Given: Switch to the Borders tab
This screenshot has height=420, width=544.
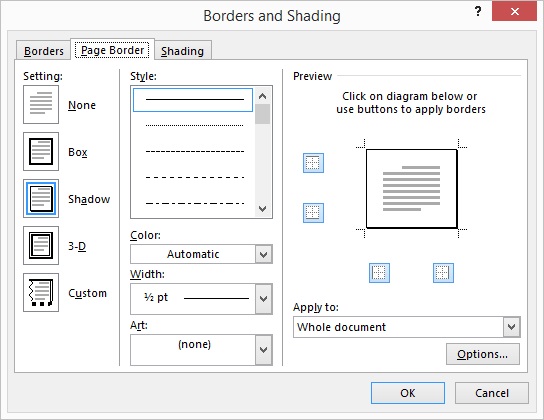Looking at the screenshot, I should (44, 51).
